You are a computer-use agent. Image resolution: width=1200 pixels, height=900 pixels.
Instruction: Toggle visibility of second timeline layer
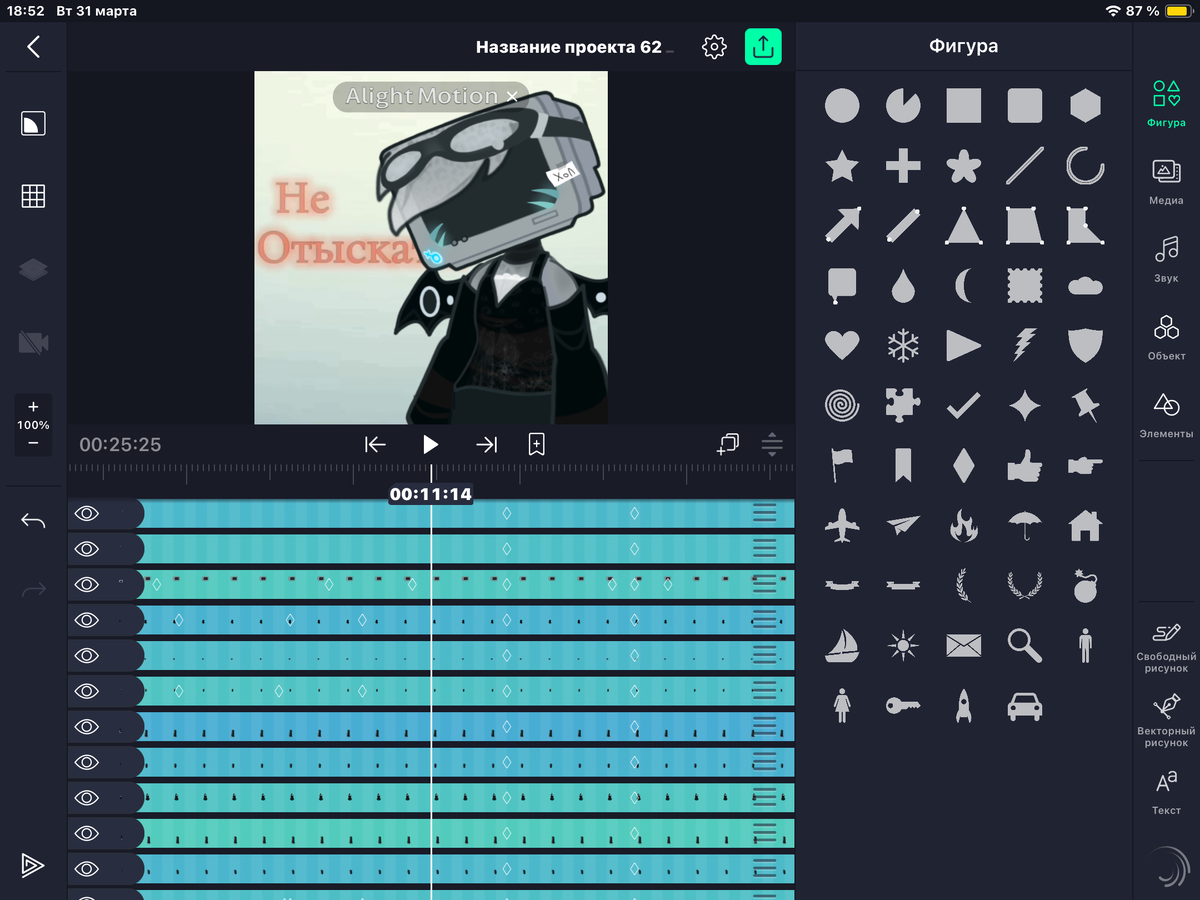click(87, 549)
